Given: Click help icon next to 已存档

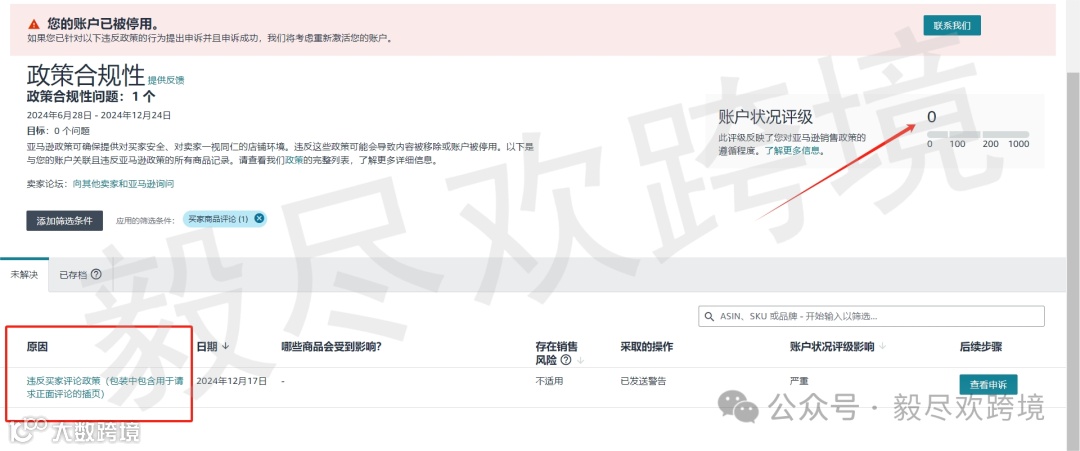Looking at the screenshot, I should (x=96, y=274).
